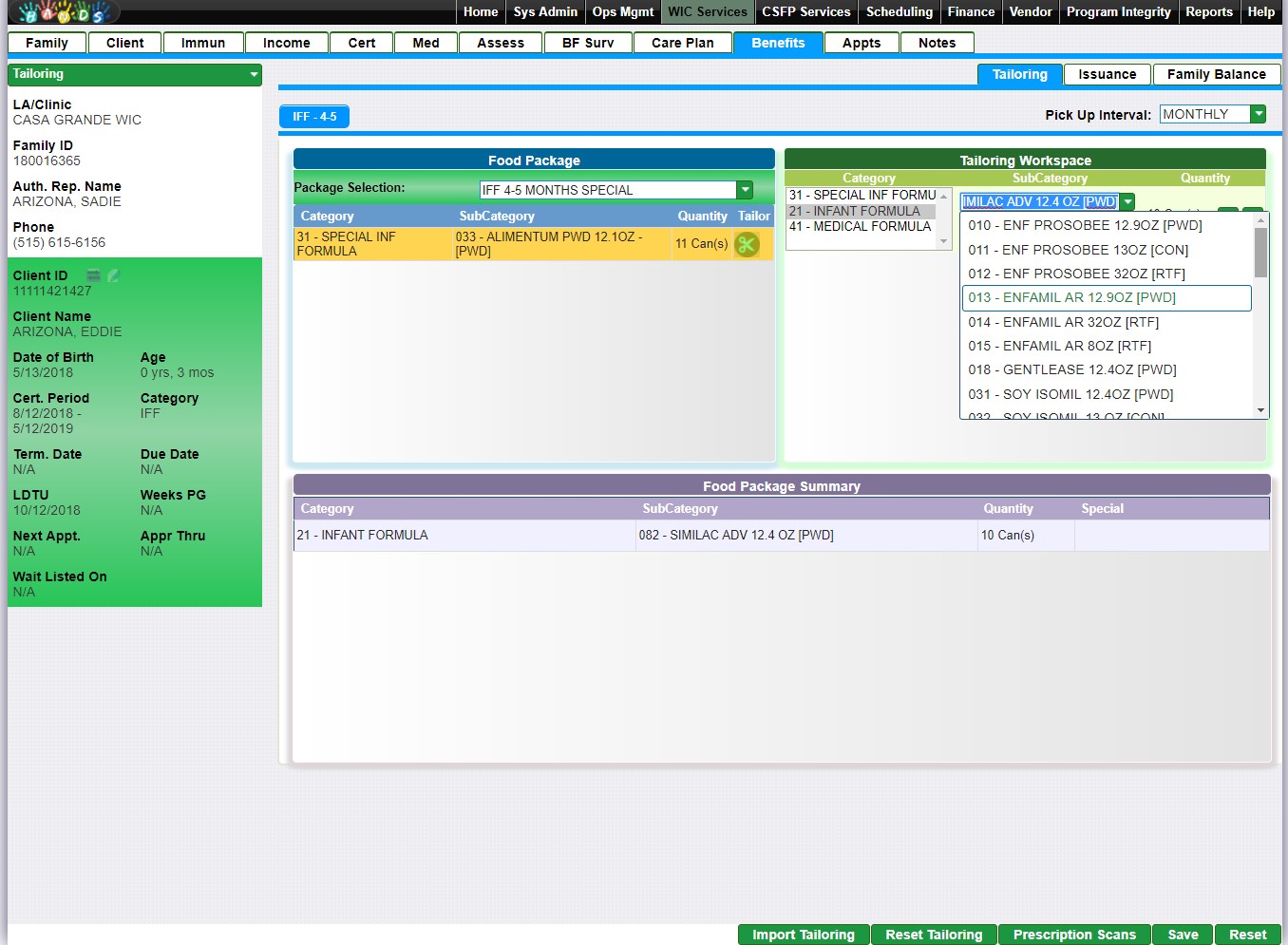Open the Tailoring sidebar dropdown

point(254,74)
